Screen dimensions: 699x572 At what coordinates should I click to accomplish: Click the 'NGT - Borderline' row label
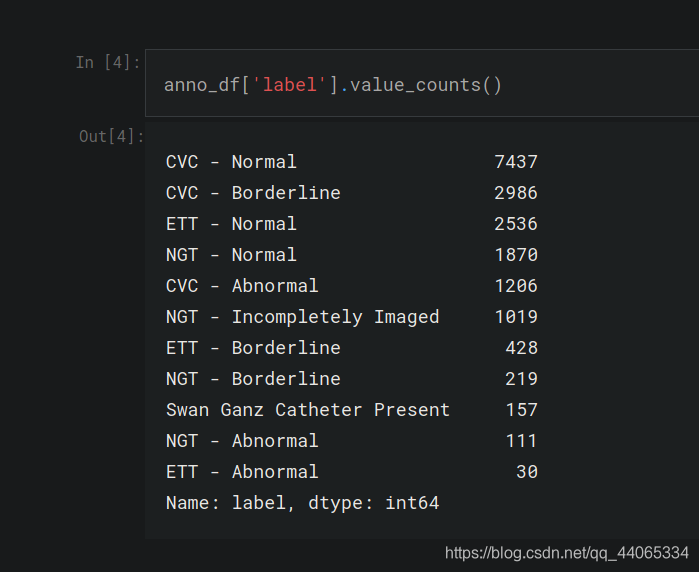253,379
